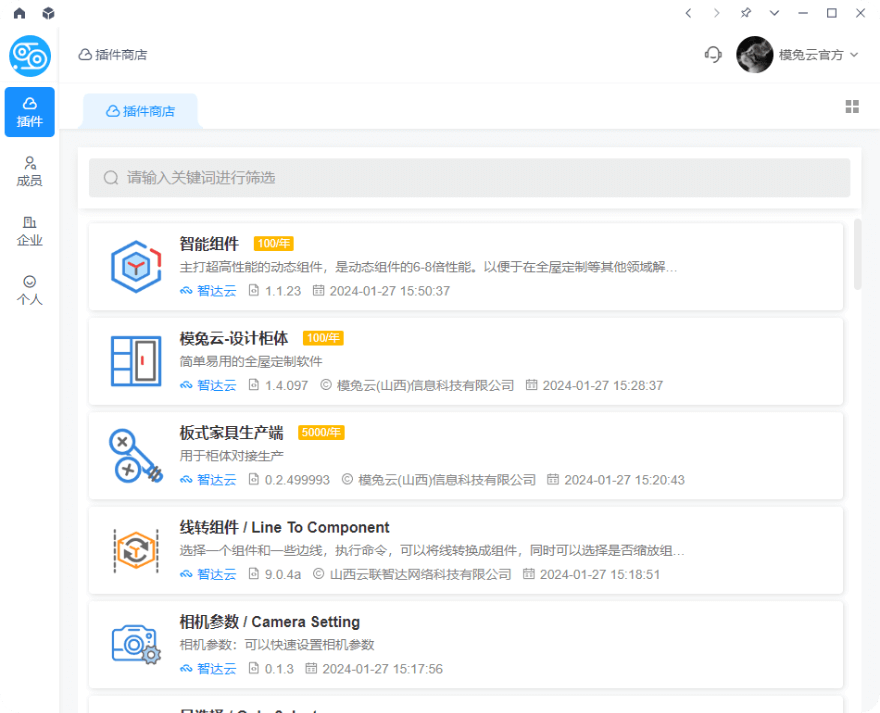
Task: Expand the title bar chevron-down menu
Action: point(774,13)
